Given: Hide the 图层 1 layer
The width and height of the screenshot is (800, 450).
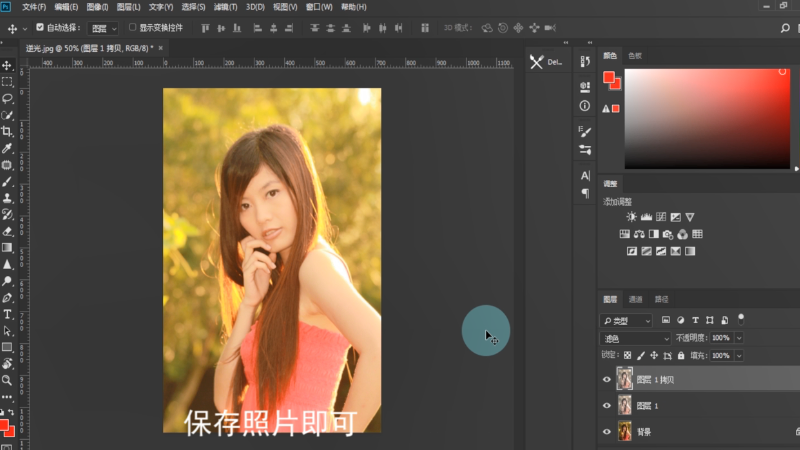Looking at the screenshot, I should coord(607,406).
